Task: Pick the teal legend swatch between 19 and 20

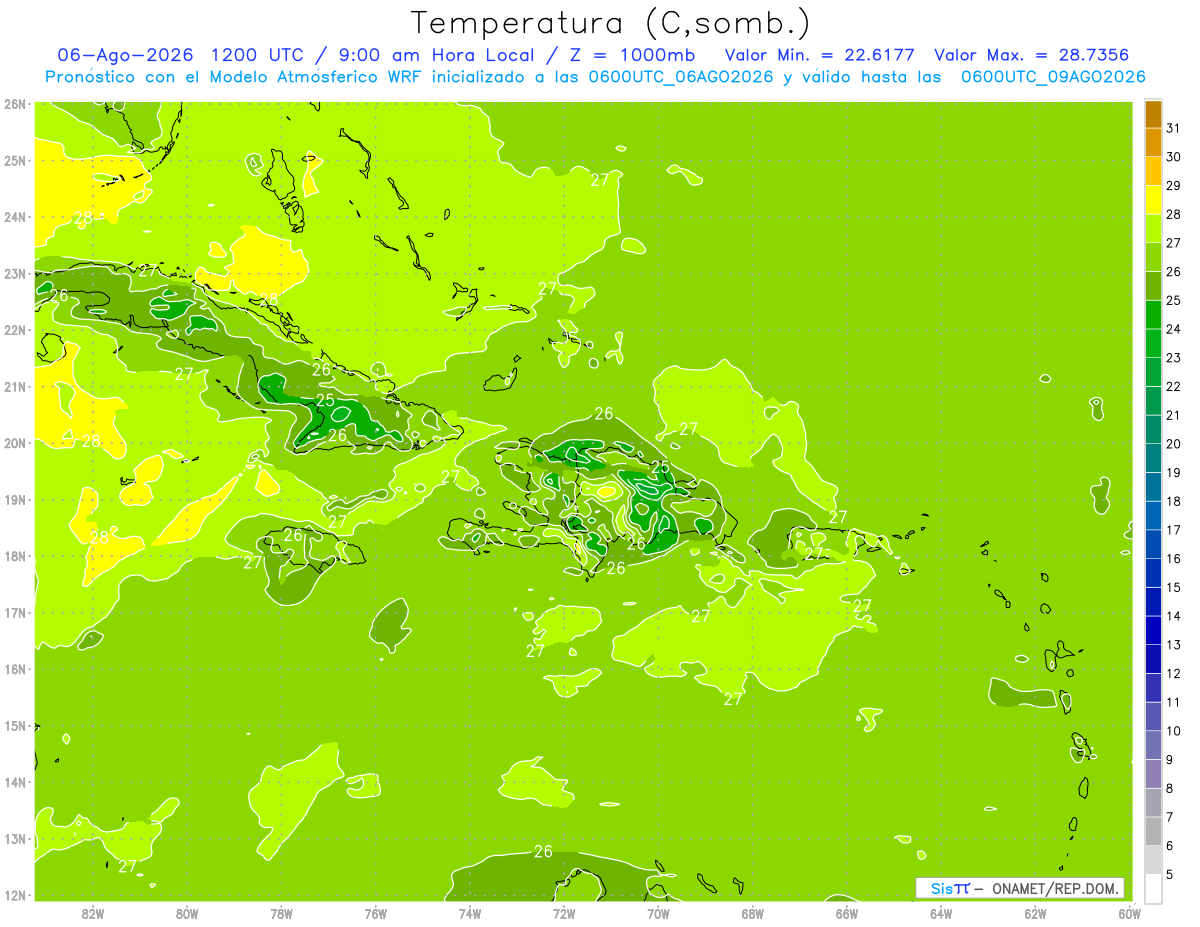Action: point(1153,458)
